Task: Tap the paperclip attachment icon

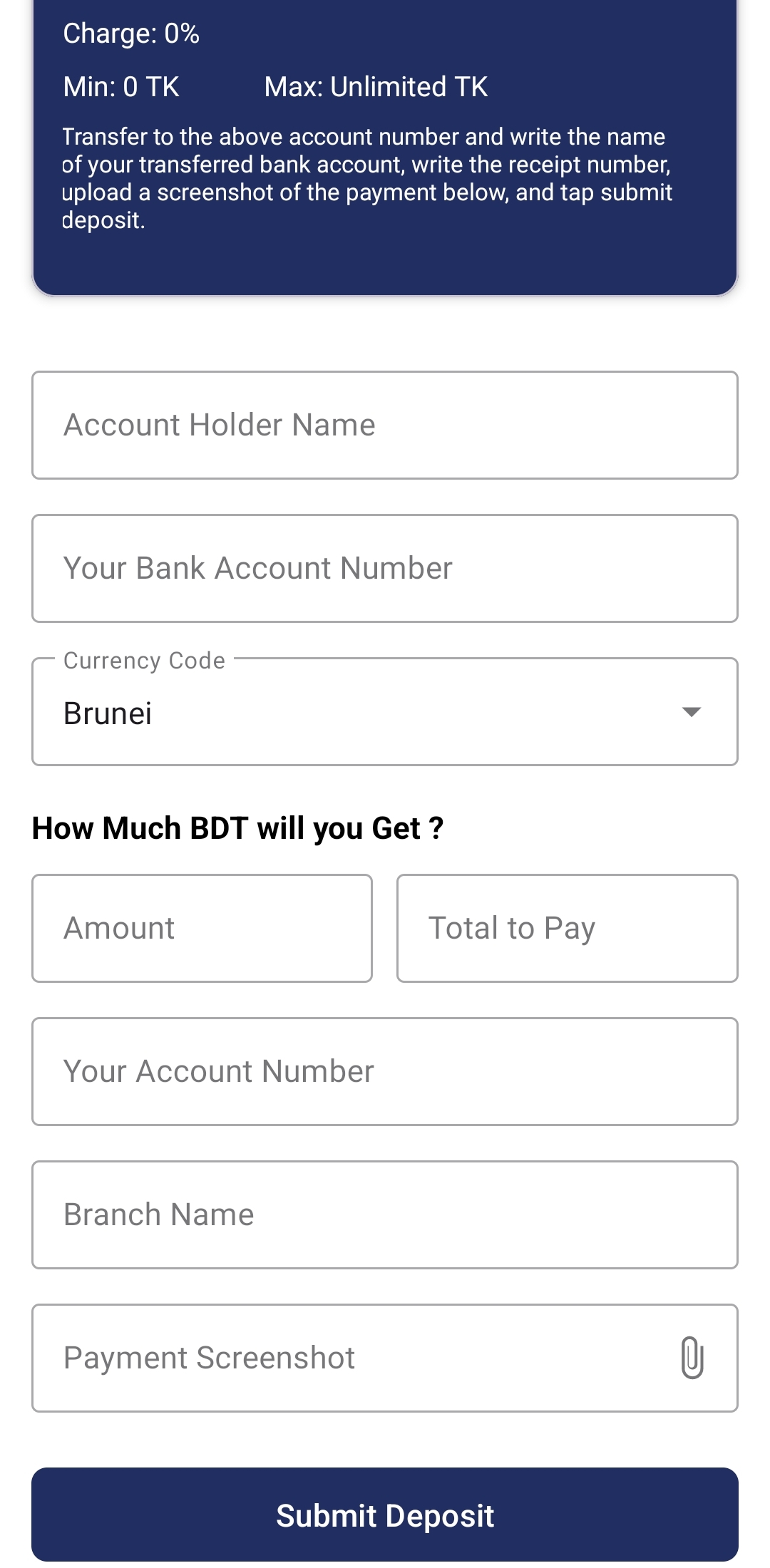Action: [692, 1358]
